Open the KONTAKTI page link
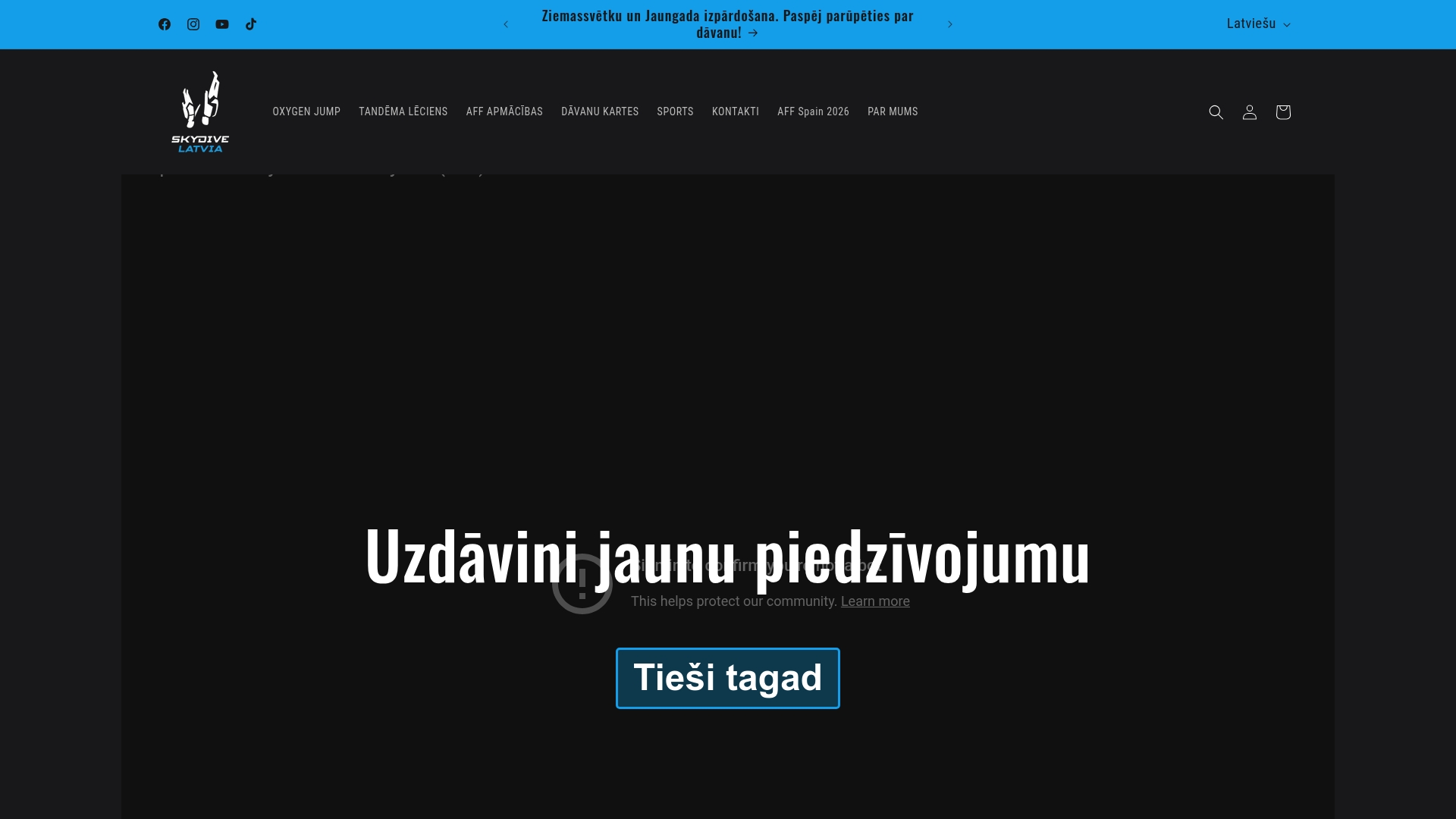 (735, 111)
